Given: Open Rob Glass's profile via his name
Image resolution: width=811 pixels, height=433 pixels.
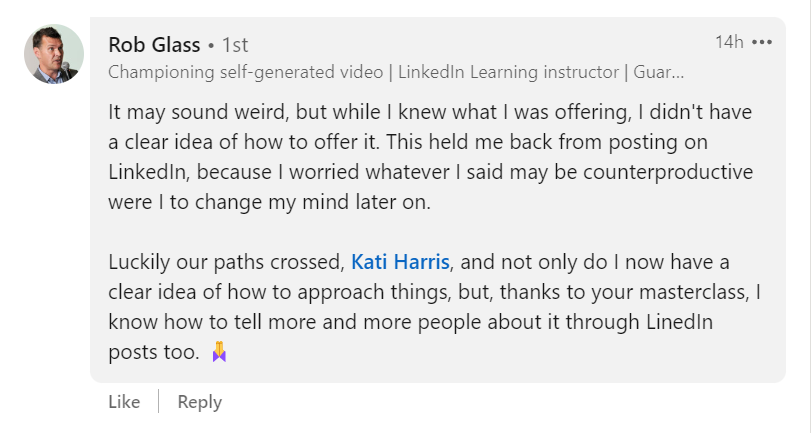Looking at the screenshot, I should click(x=154, y=45).
